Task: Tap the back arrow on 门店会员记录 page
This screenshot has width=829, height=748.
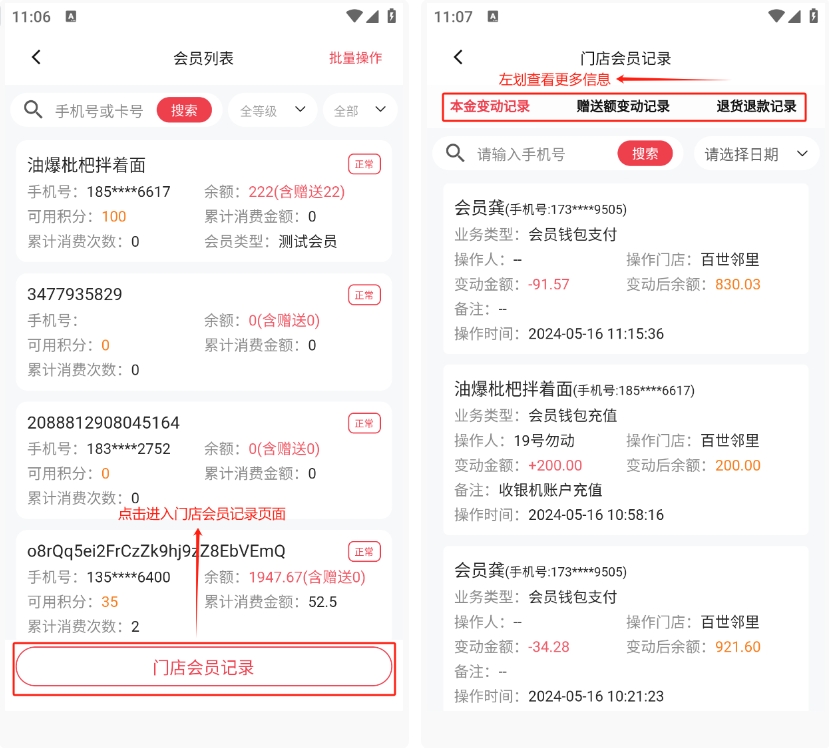Action: tap(458, 58)
